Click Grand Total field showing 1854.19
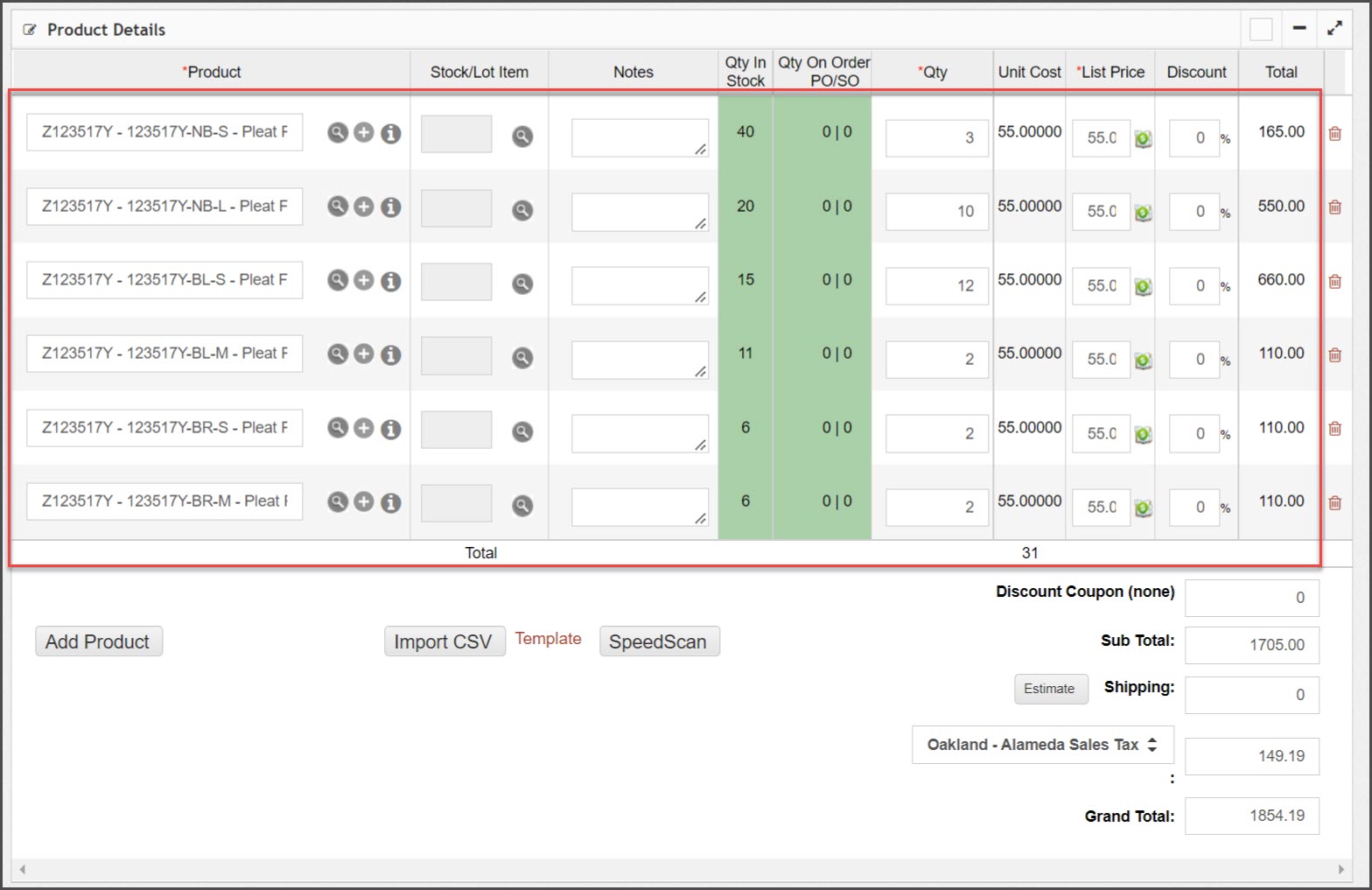 click(1252, 816)
